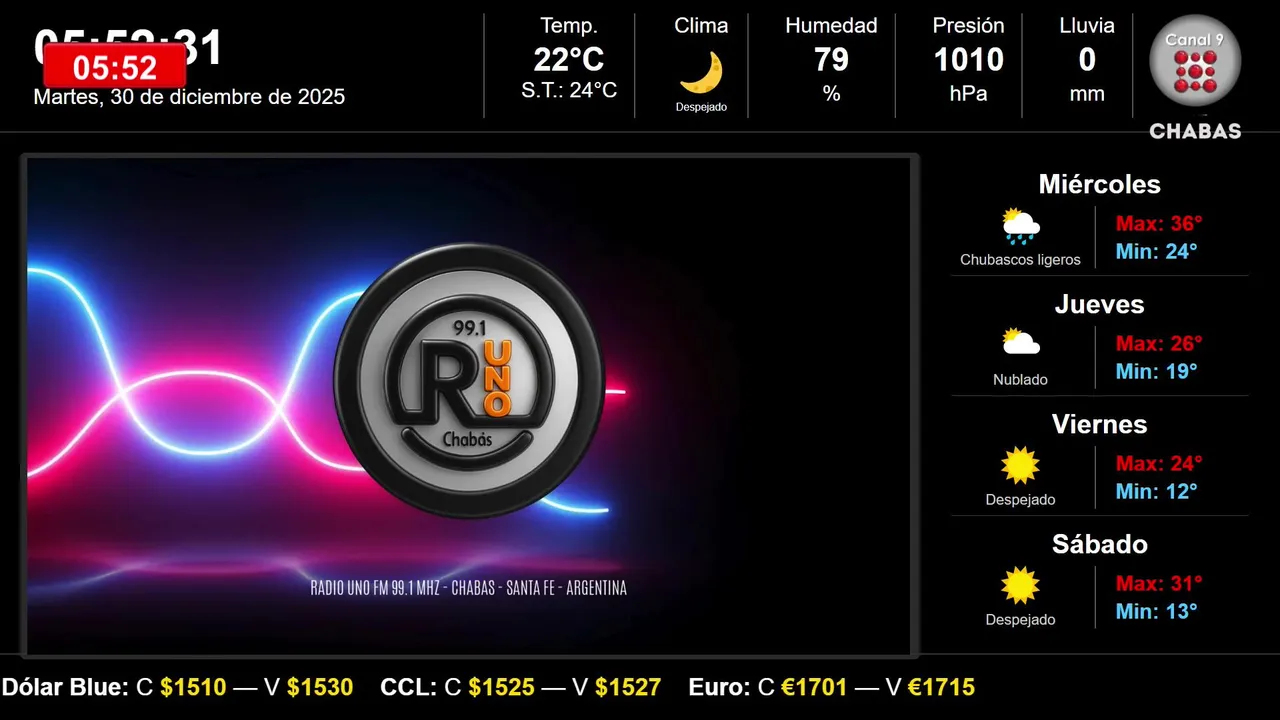Click the 'Despejado' label under the moon
The image size is (1280, 720).
701,107
